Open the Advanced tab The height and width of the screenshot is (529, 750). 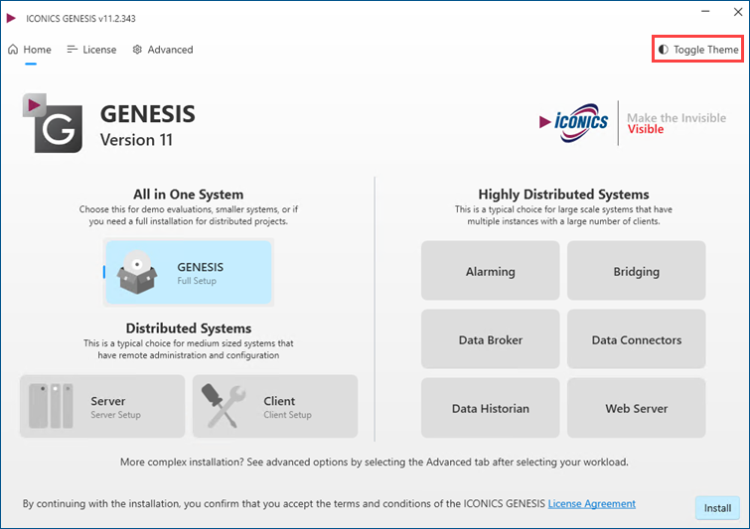163,50
